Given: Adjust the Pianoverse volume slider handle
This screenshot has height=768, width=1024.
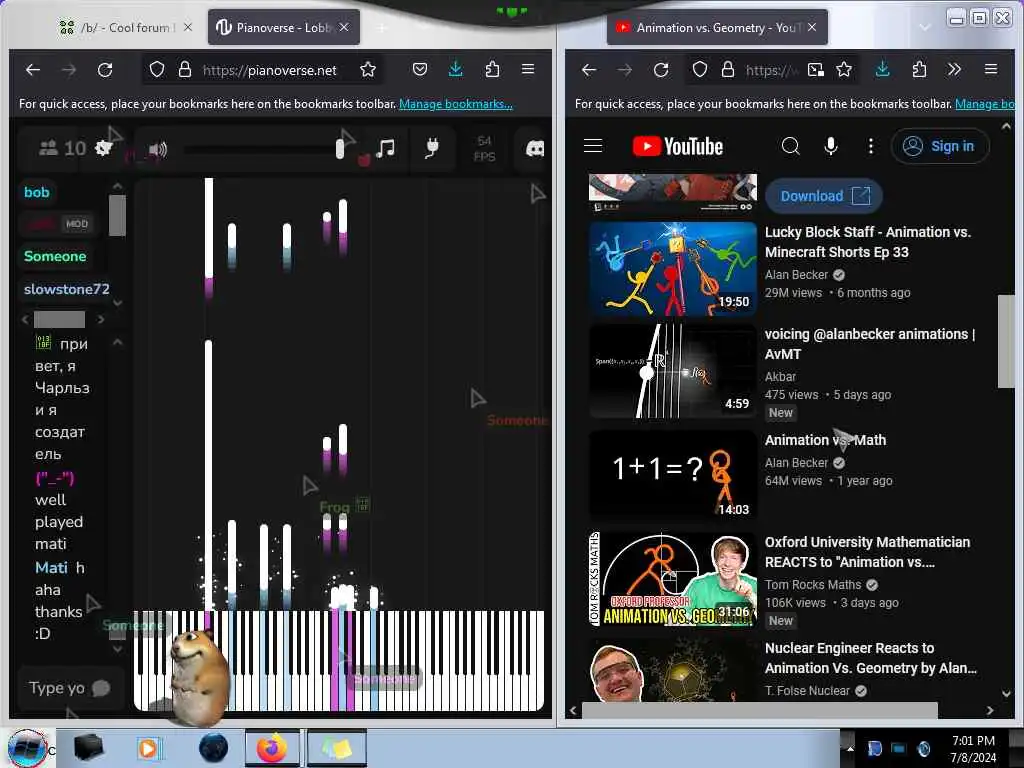Looking at the screenshot, I should 340,149.
